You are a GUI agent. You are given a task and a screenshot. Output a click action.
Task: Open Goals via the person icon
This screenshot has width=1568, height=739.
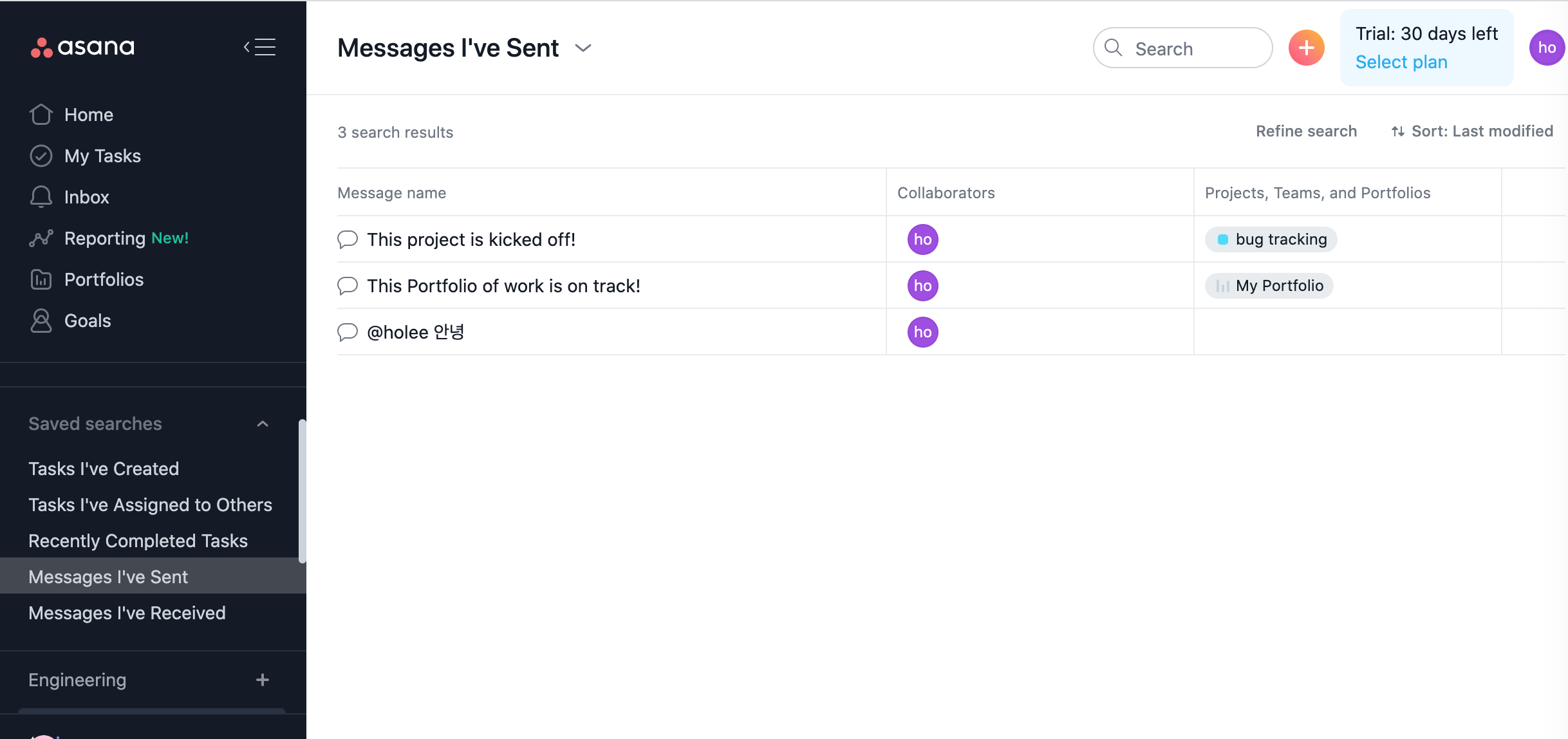[41, 321]
